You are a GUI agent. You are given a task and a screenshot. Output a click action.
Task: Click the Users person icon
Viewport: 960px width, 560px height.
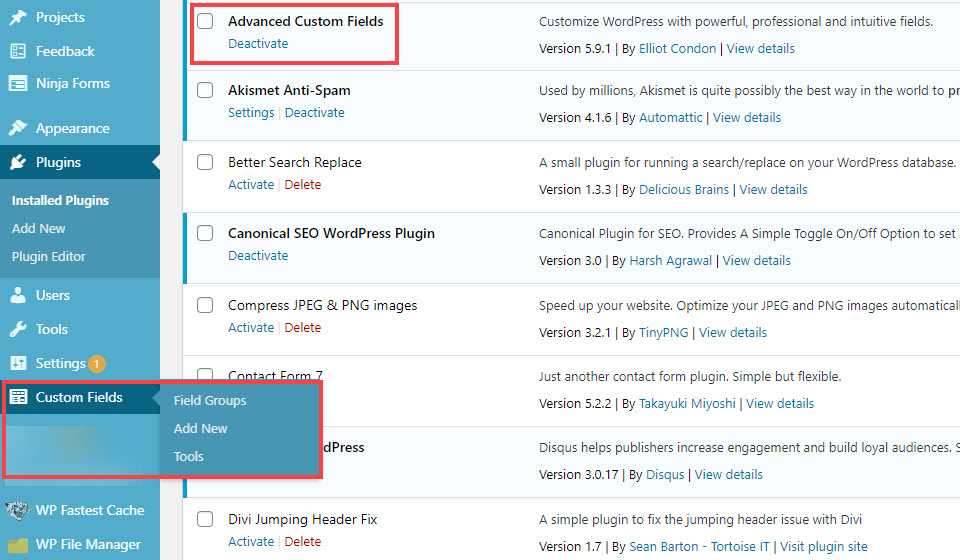pos(18,295)
